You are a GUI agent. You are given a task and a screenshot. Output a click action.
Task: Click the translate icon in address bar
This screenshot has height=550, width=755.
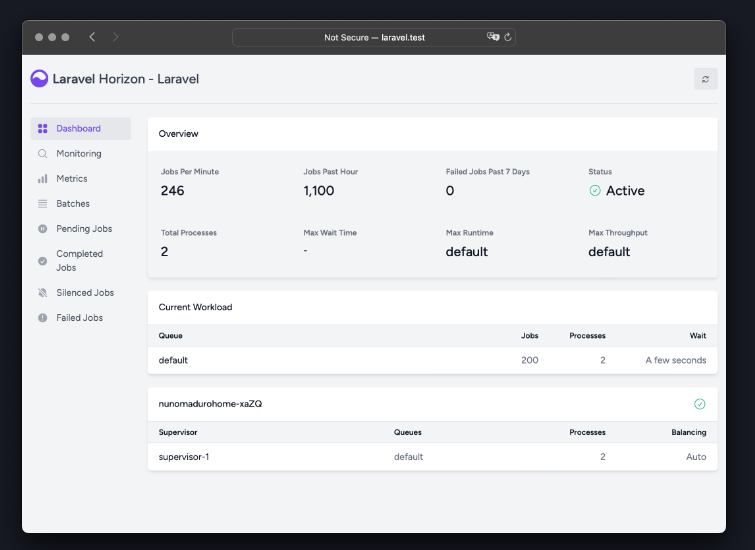(493, 37)
